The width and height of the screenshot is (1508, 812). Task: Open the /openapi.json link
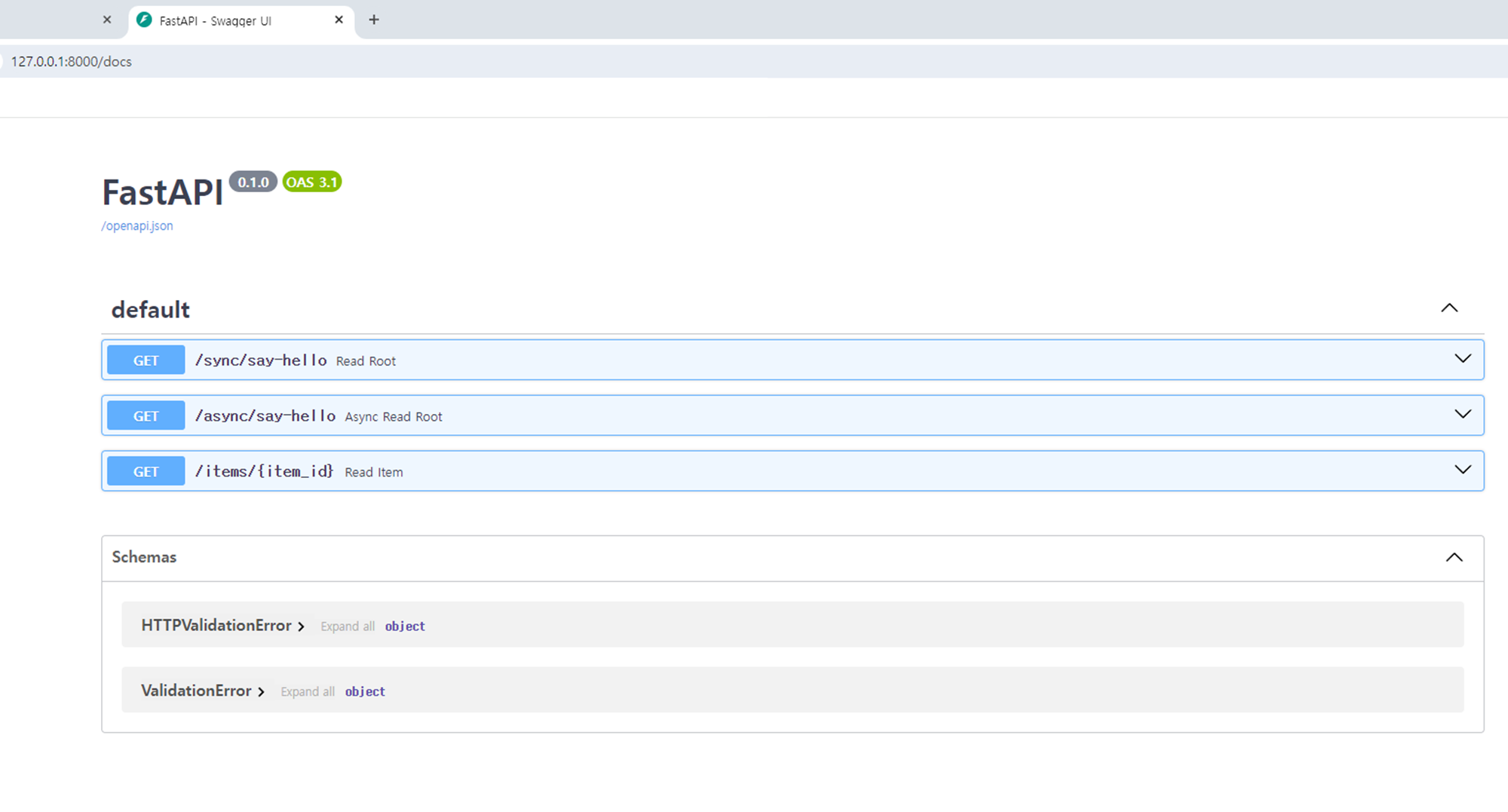click(137, 225)
